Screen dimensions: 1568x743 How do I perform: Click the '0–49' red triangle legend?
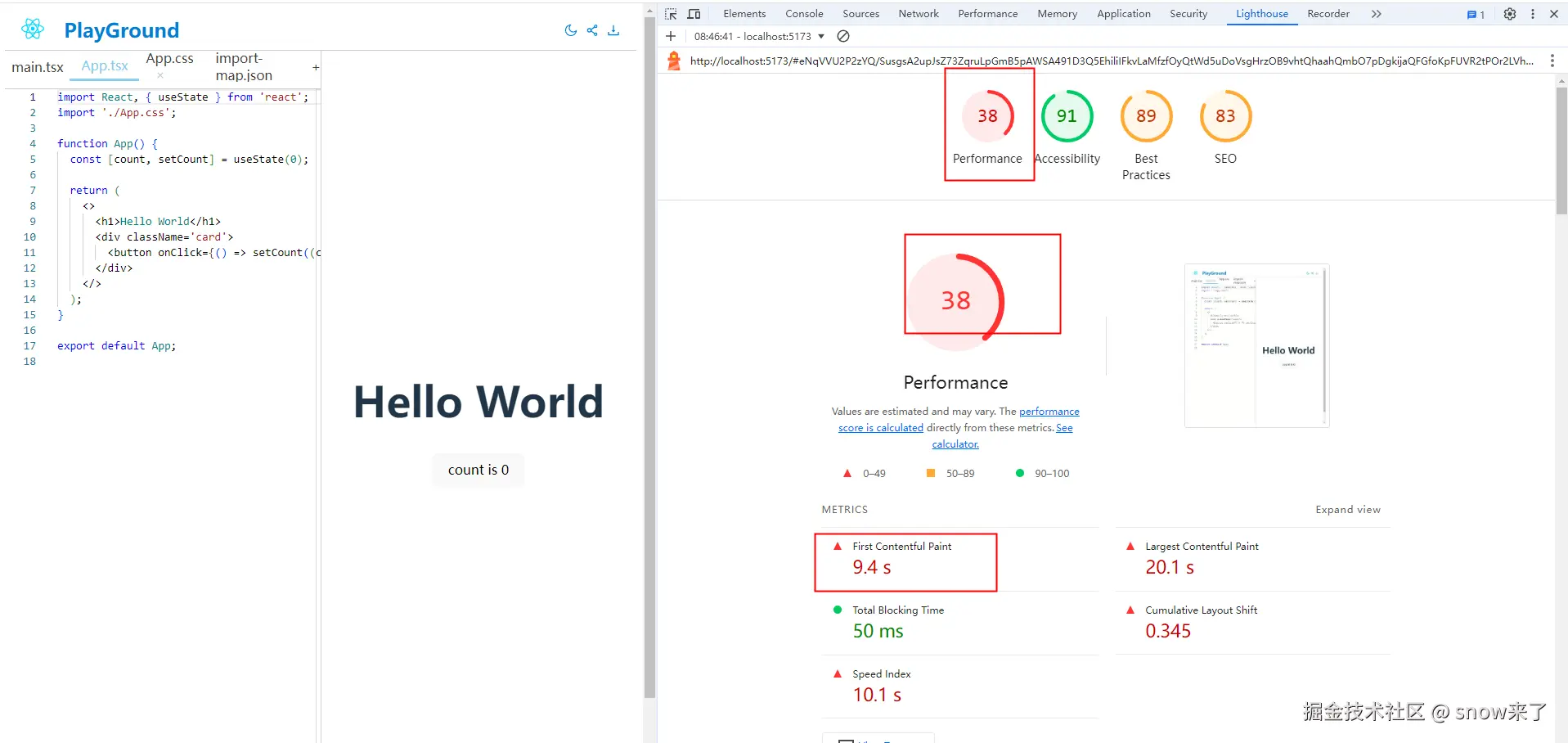(865, 474)
